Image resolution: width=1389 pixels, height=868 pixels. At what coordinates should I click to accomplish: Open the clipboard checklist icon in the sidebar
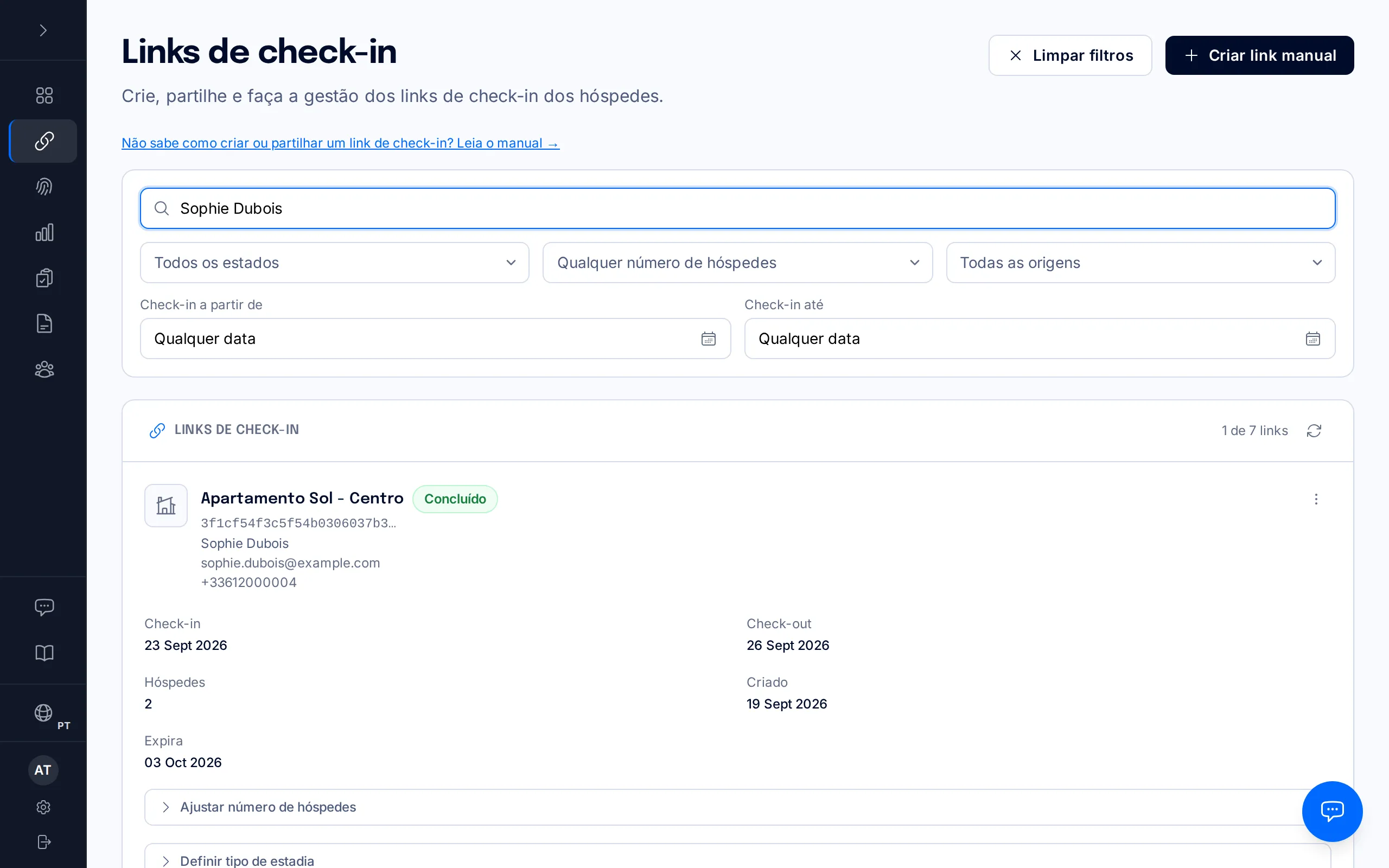pos(44,278)
